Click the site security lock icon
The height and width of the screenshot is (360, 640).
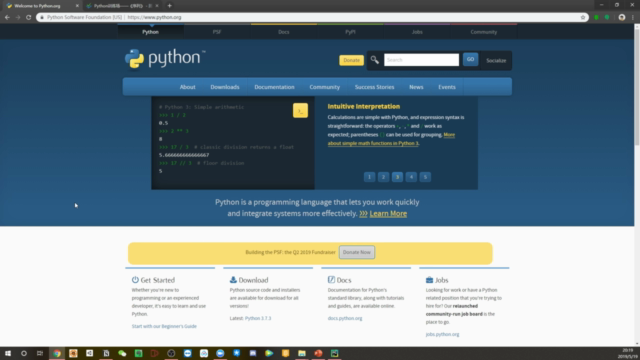click(x=42, y=17)
